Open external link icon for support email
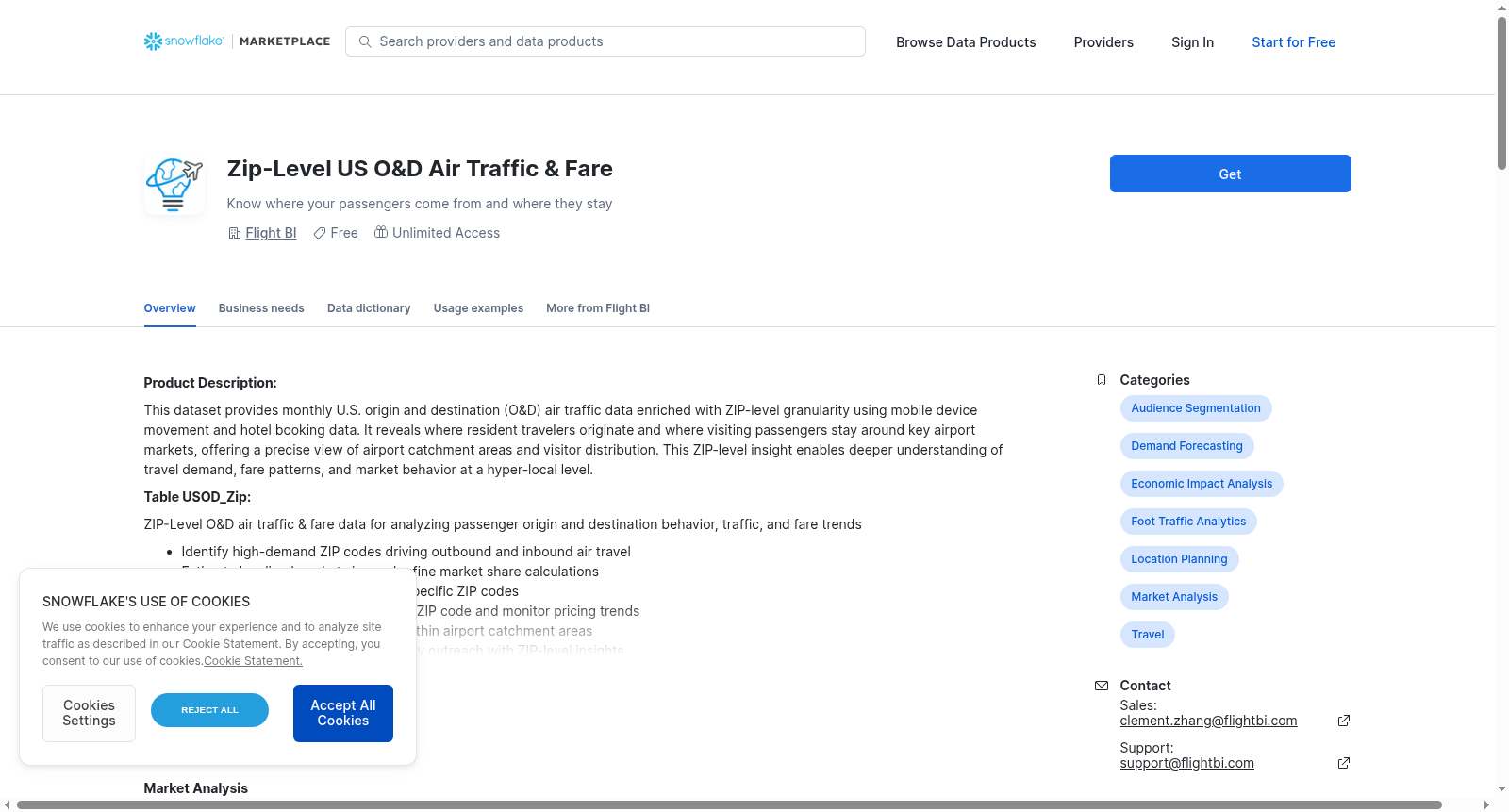Viewport: 1509px width, 812px height. click(1344, 763)
